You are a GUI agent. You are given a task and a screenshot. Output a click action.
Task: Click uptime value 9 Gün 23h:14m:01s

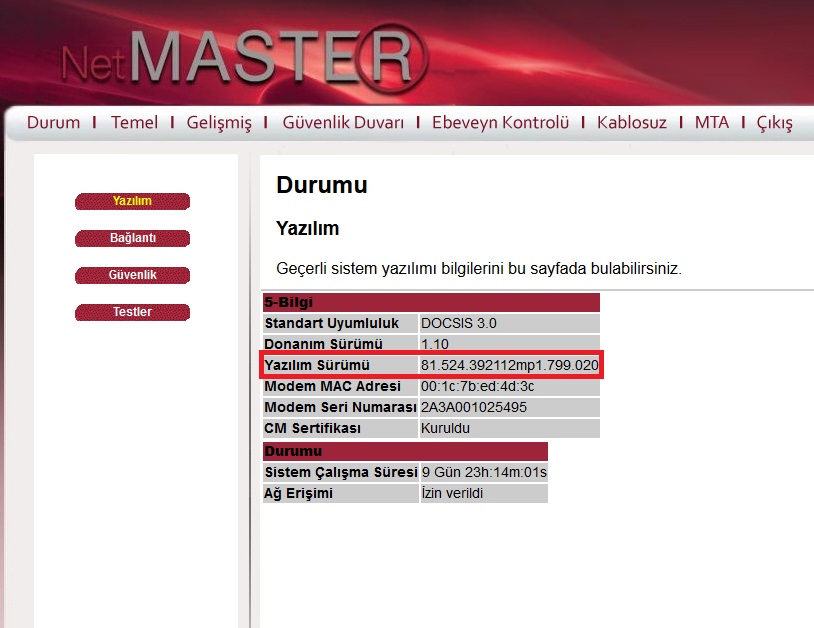click(484, 472)
